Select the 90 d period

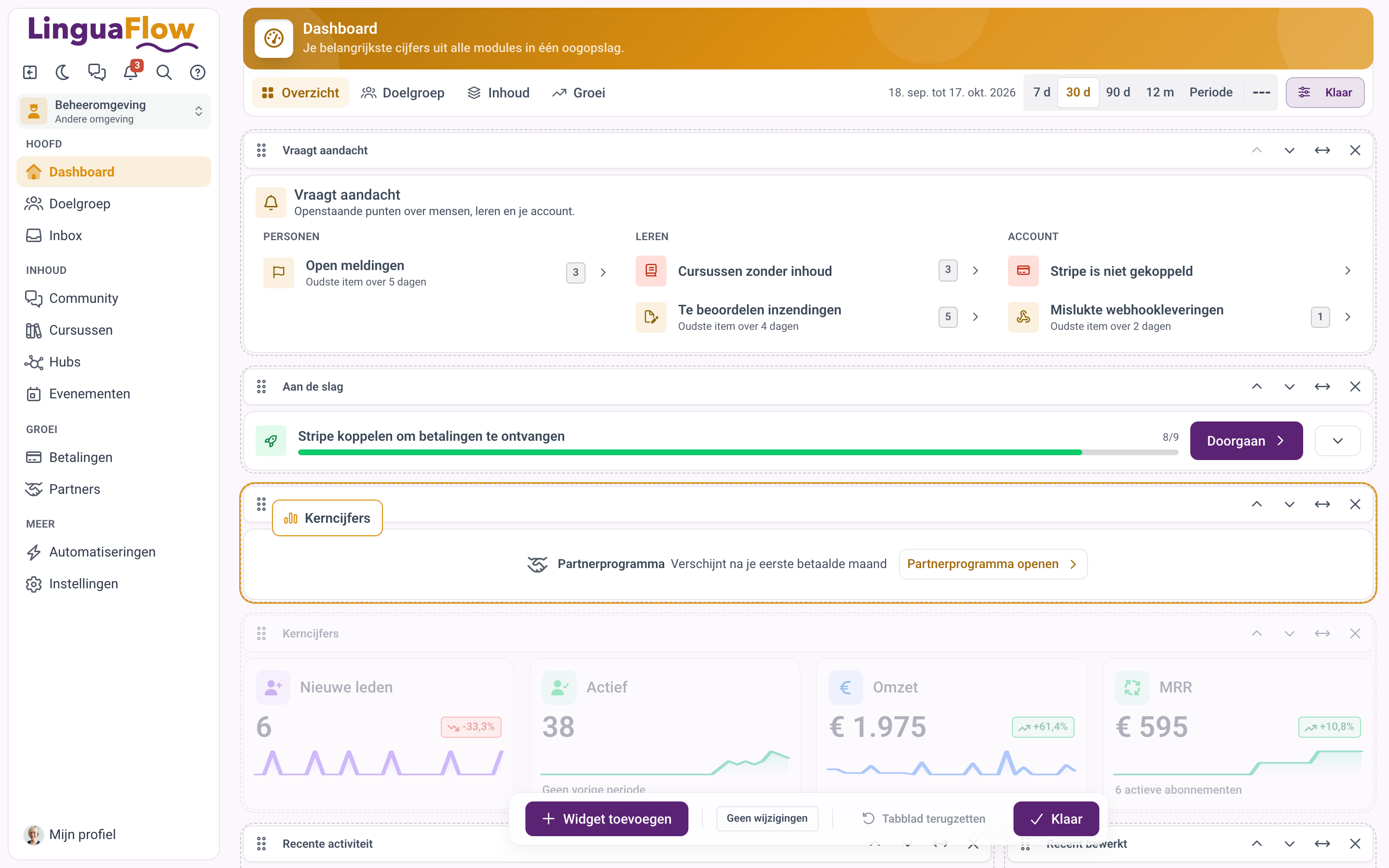click(x=1117, y=93)
